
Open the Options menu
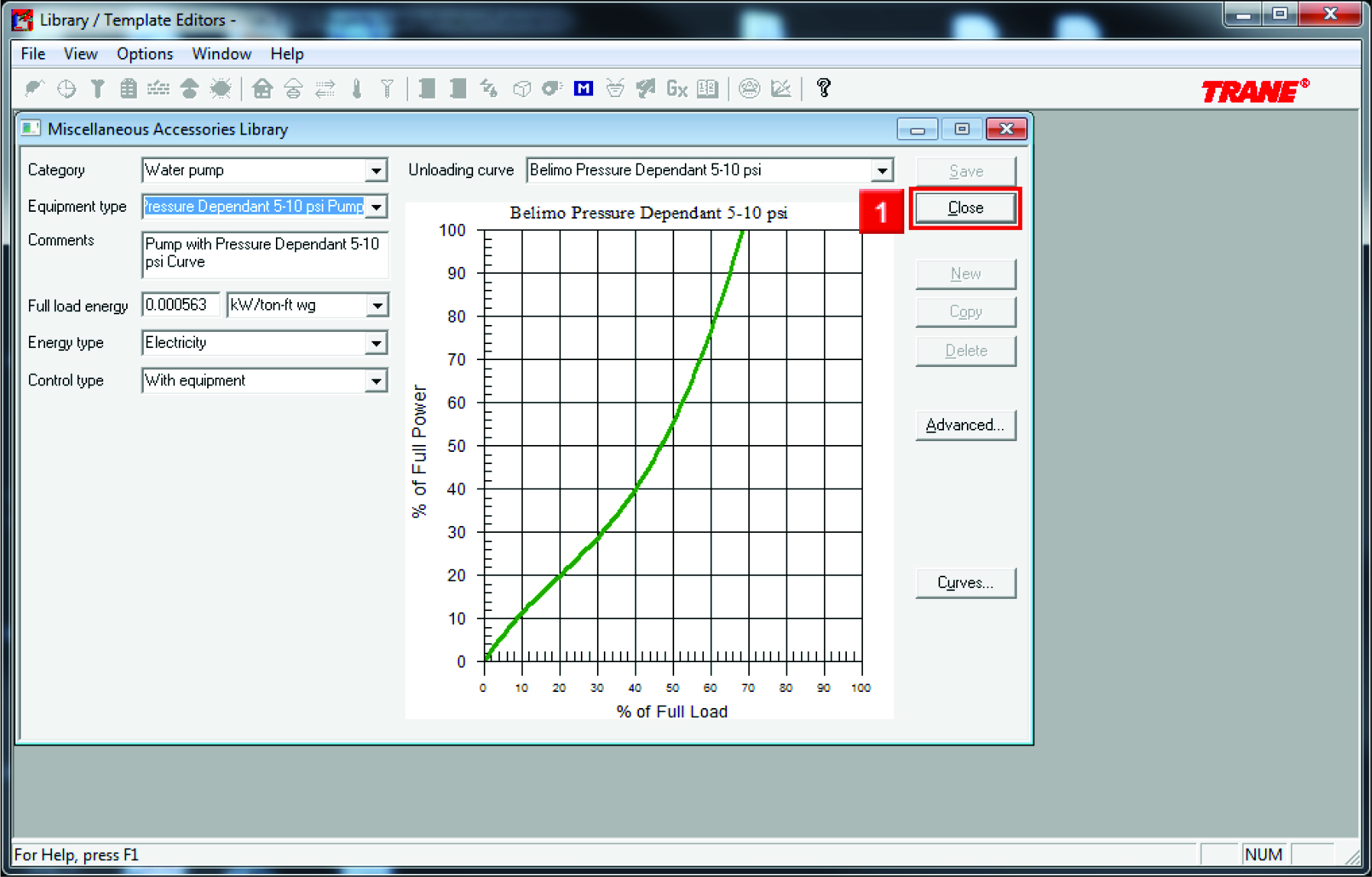pyautogui.click(x=144, y=54)
